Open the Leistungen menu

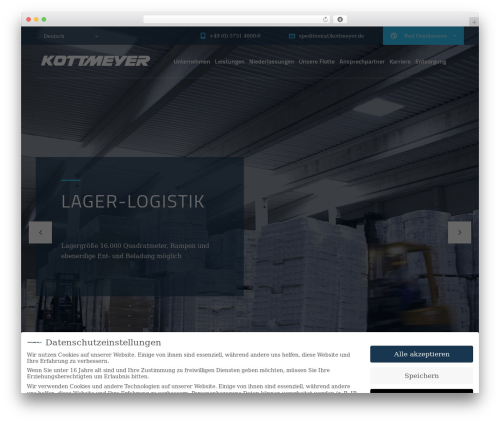click(229, 62)
